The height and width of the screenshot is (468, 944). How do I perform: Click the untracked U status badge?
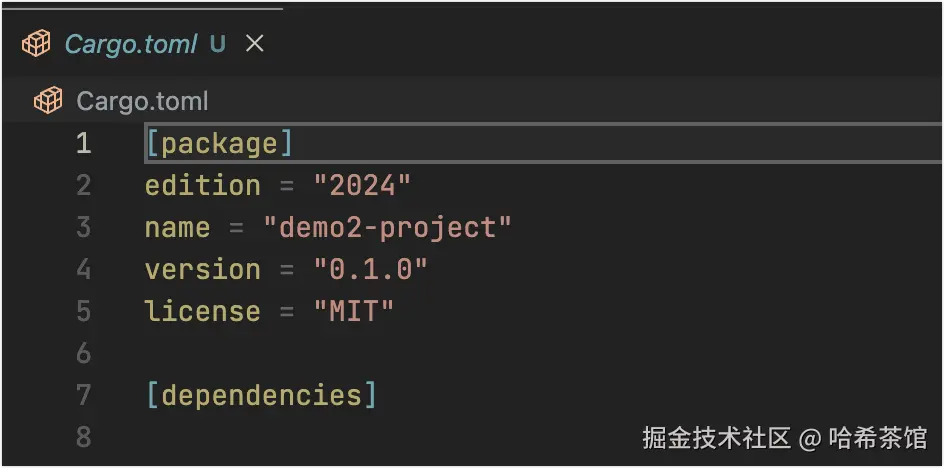click(x=217, y=44)
